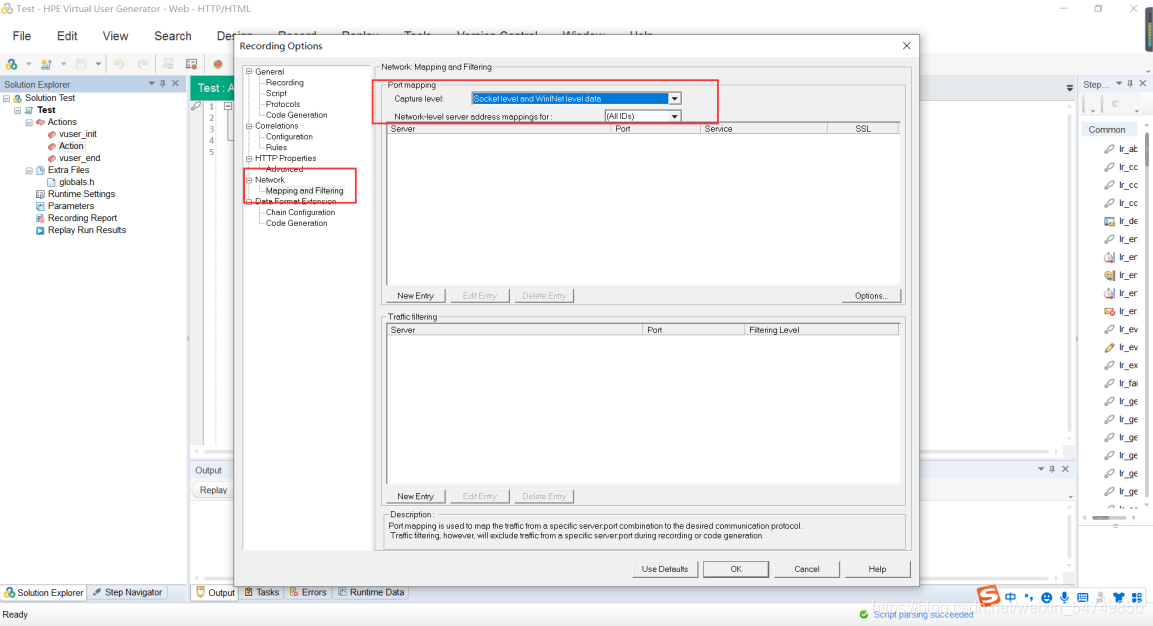
Task: Click the Sogou input method S icon
Action: click(988, 597)
